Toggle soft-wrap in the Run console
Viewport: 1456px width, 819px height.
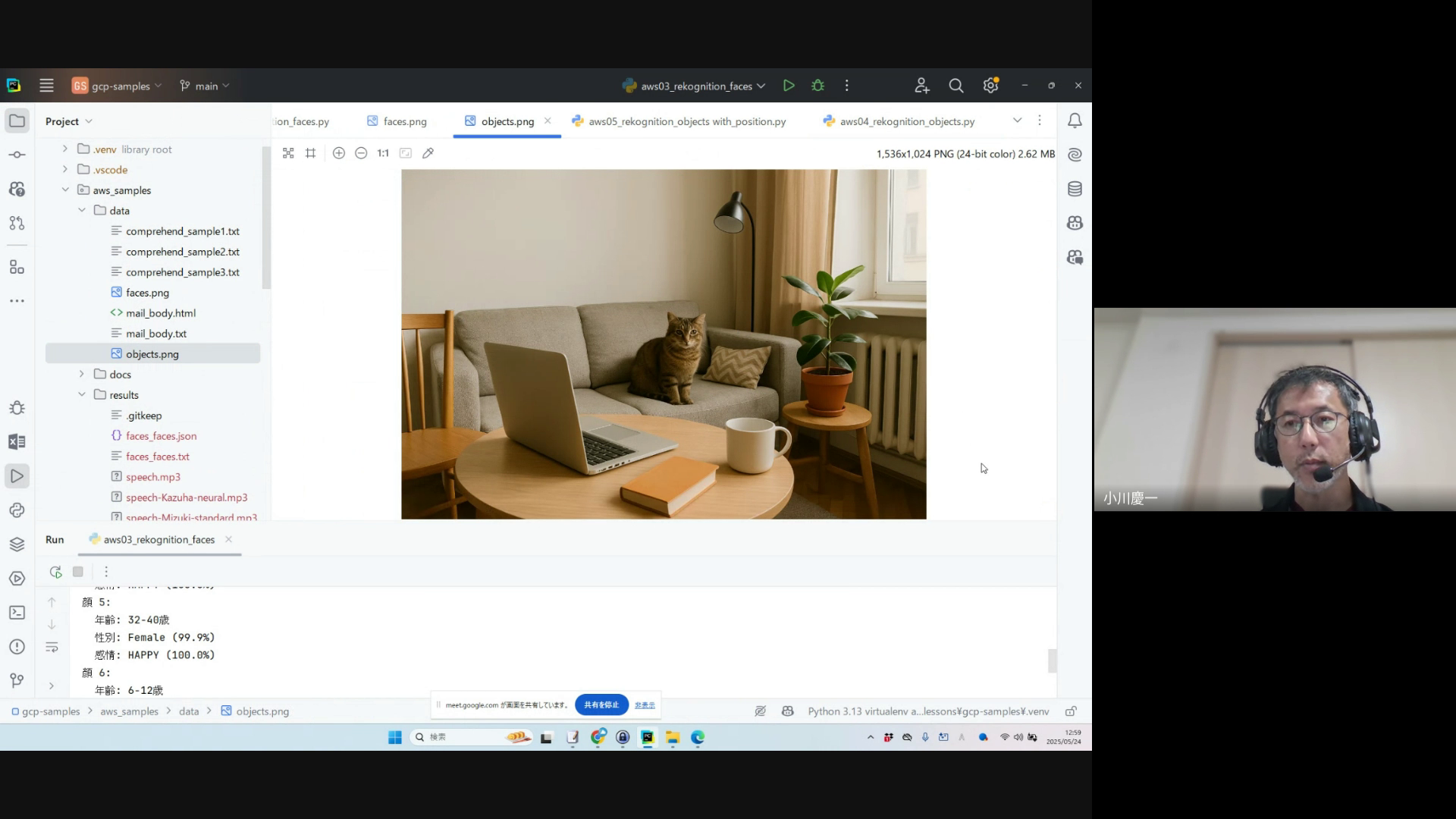click(52, 647)
